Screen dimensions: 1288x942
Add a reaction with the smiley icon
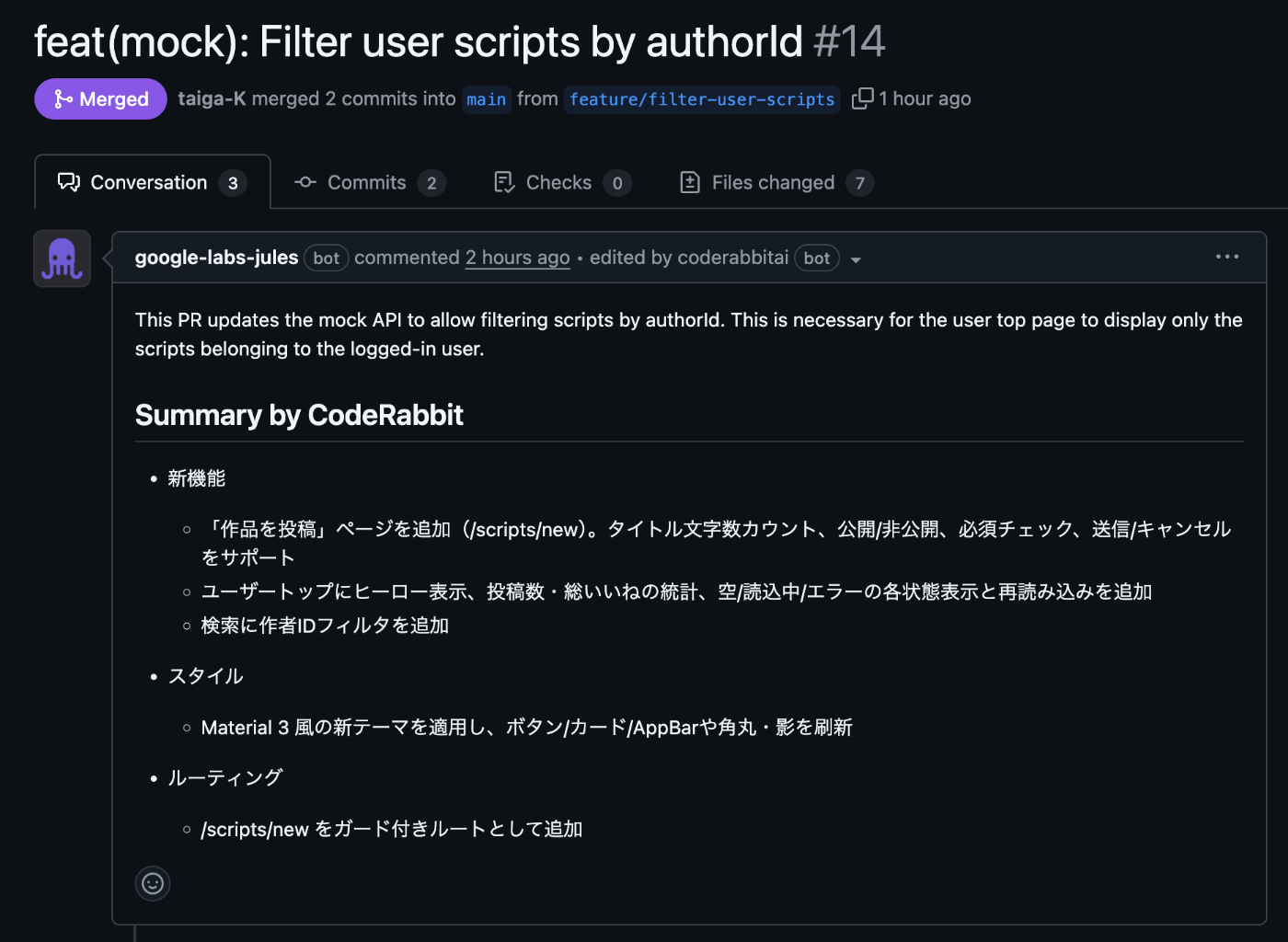153,883
